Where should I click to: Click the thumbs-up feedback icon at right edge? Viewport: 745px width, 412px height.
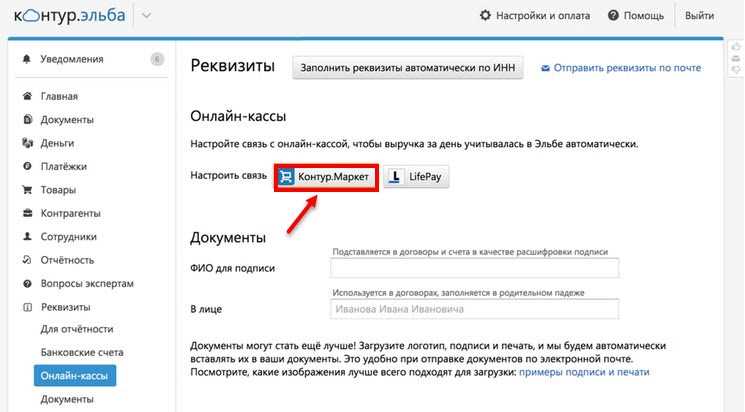736,47
